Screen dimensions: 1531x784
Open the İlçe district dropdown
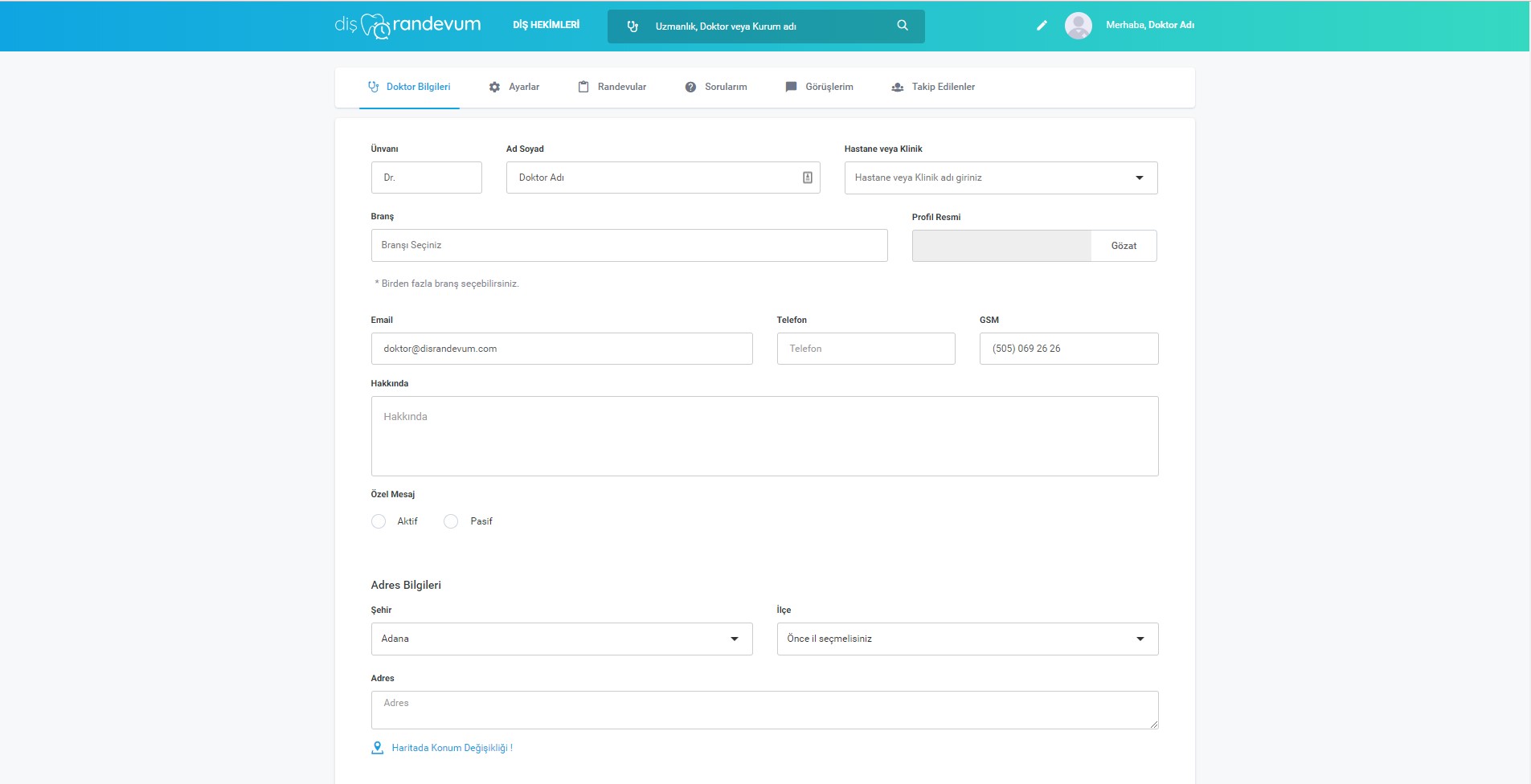tap(967, 639)
